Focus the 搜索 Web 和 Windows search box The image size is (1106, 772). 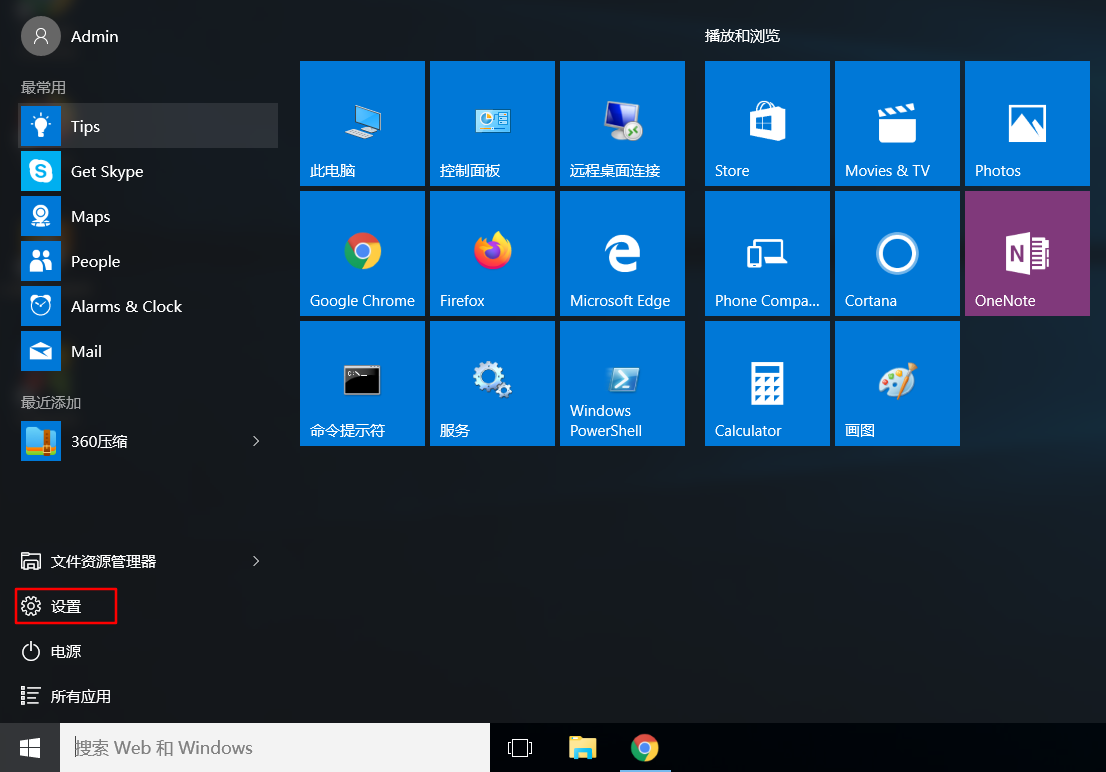(x=275, y=748)
